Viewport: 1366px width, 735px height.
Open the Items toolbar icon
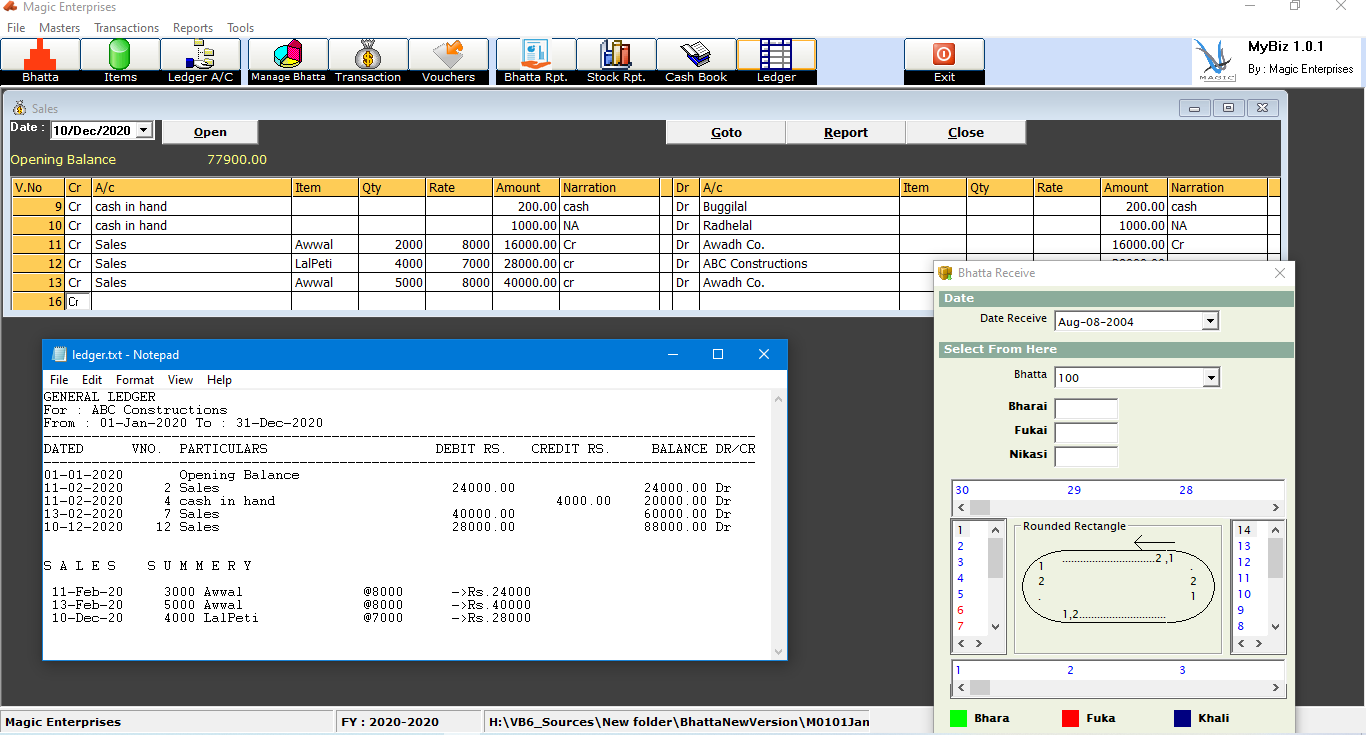(120, 61)
